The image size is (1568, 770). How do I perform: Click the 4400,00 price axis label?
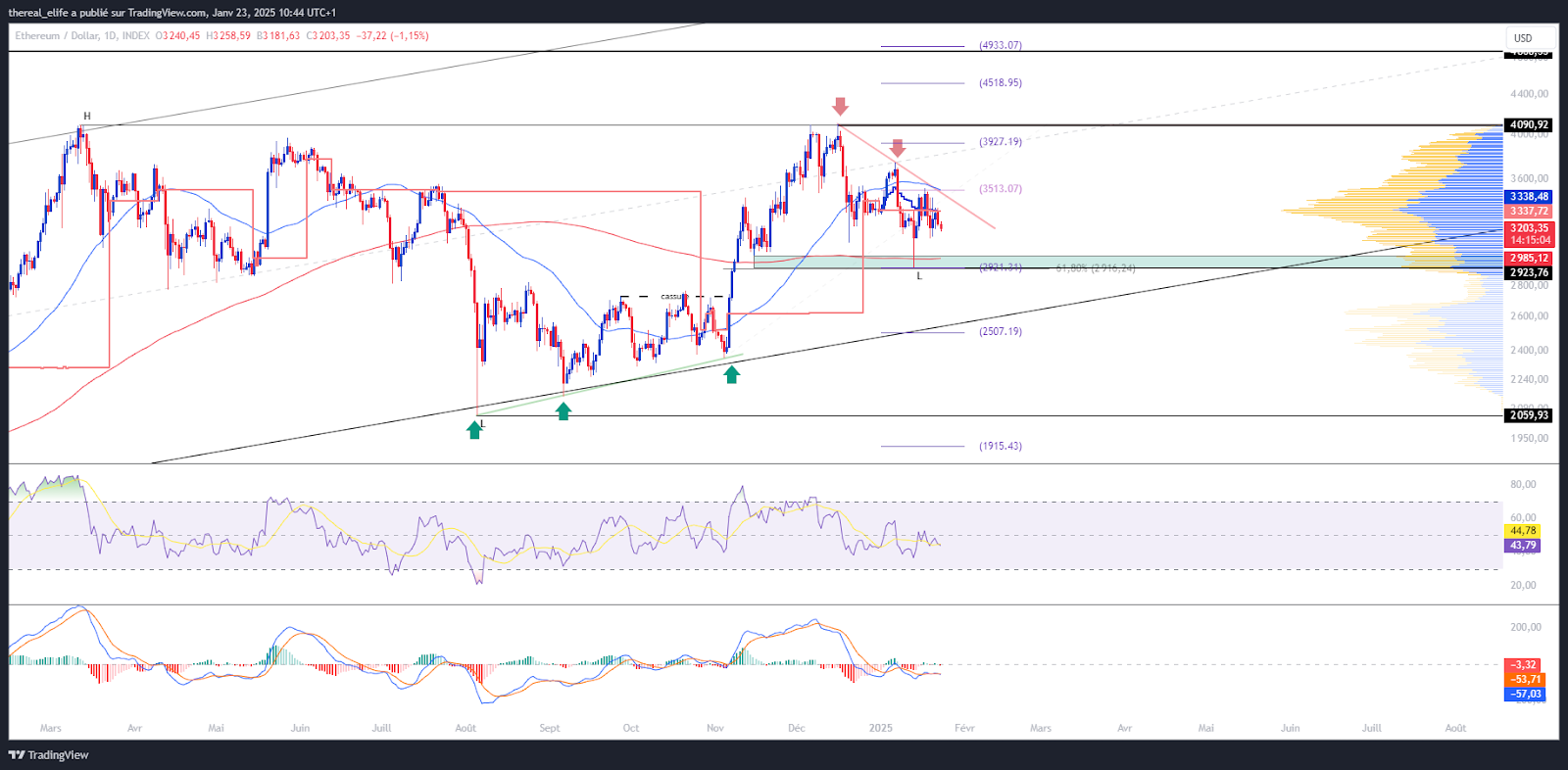[x=1529, y=94]
